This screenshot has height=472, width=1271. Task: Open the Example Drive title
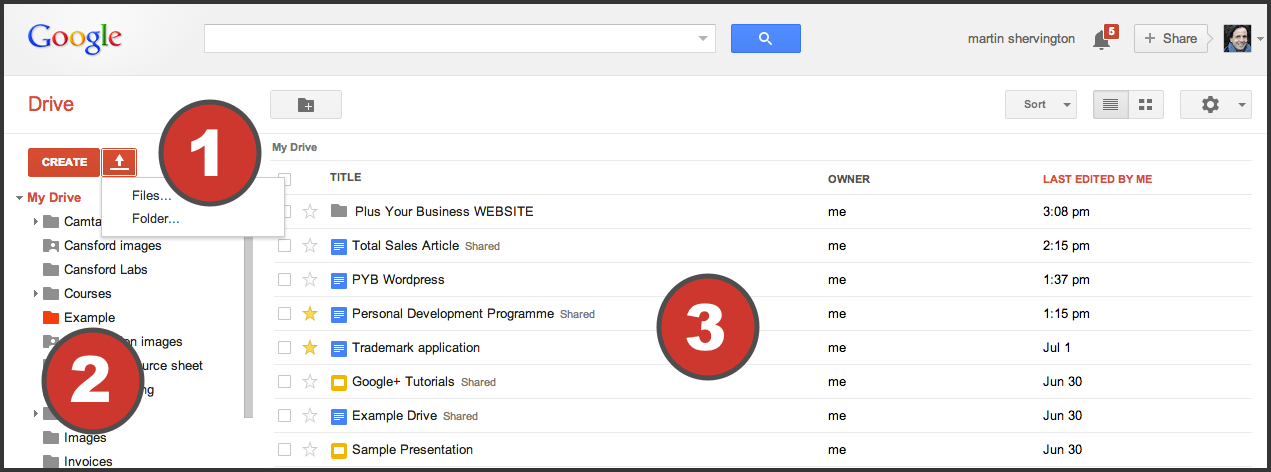[x=395, y=415]
